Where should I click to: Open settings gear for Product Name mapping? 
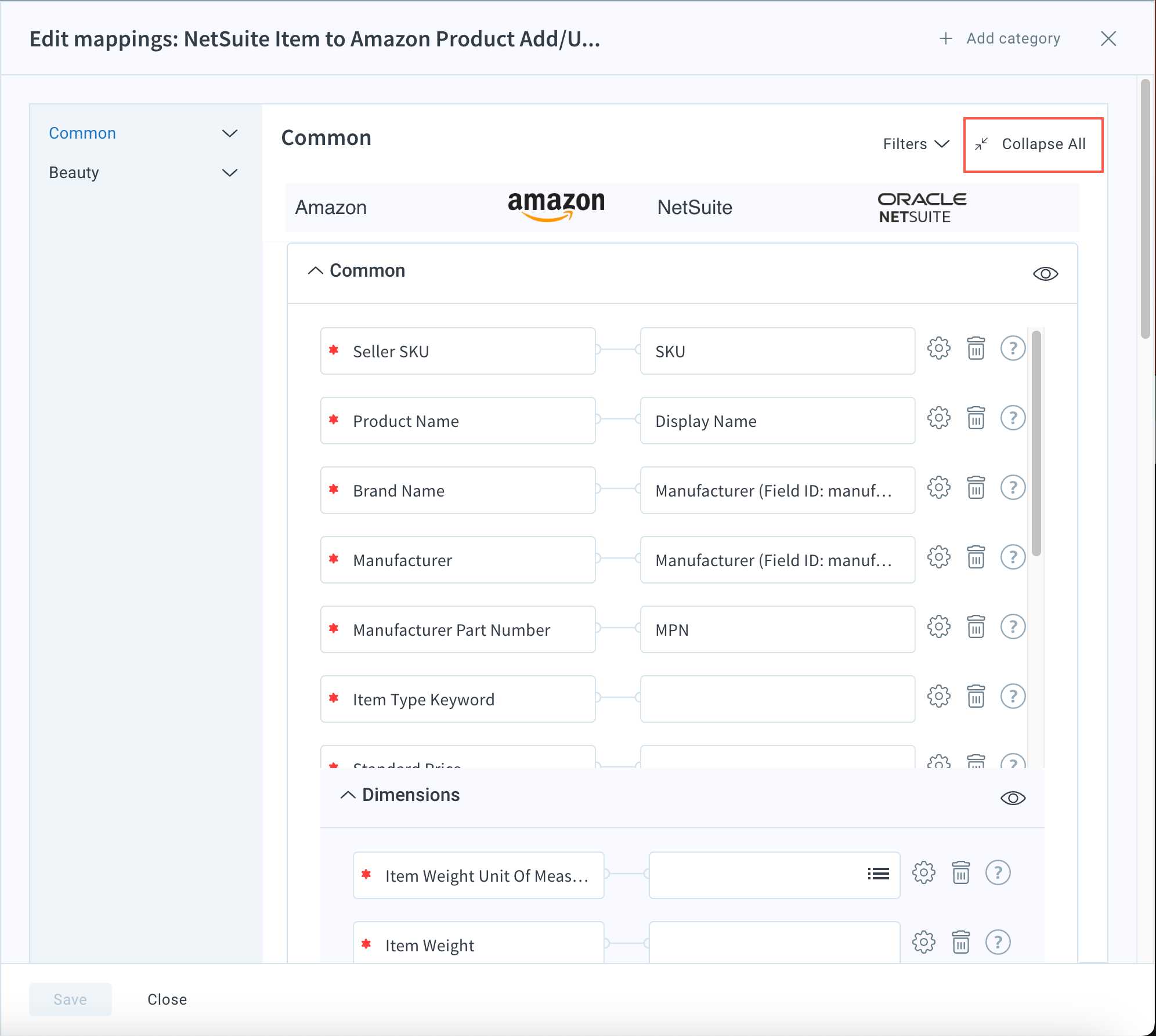[x=938, y=418]
